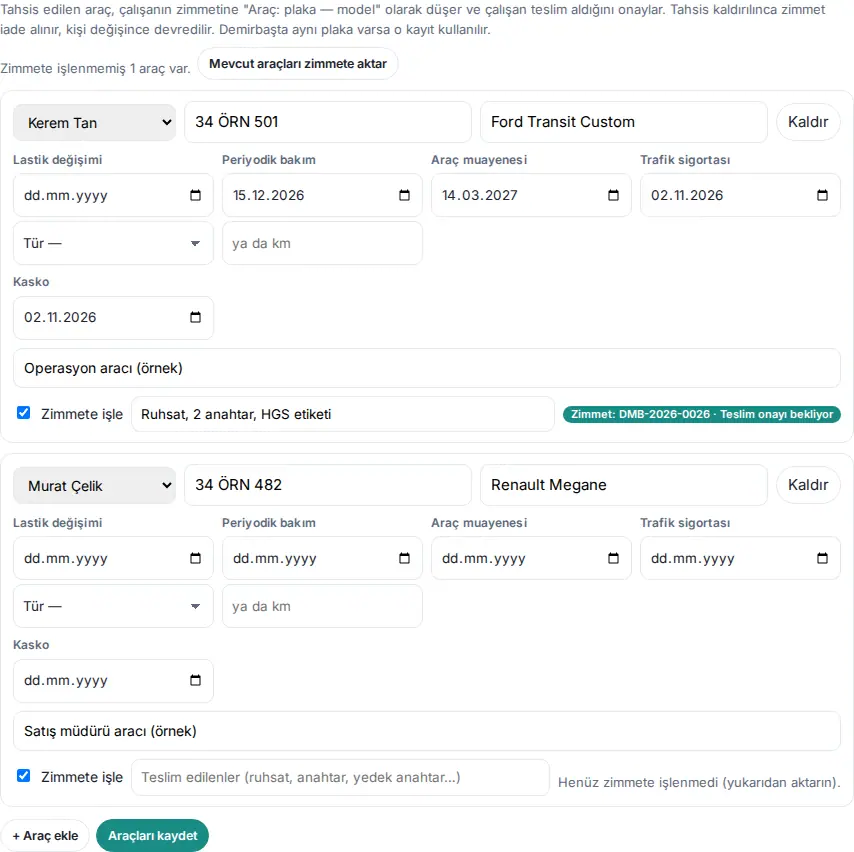Image resolution: width=854 pixels, height=852 pixels.
Task: Untick Zimmete işle for 34 ÖRN 482
Action: (x=23, y=776)
